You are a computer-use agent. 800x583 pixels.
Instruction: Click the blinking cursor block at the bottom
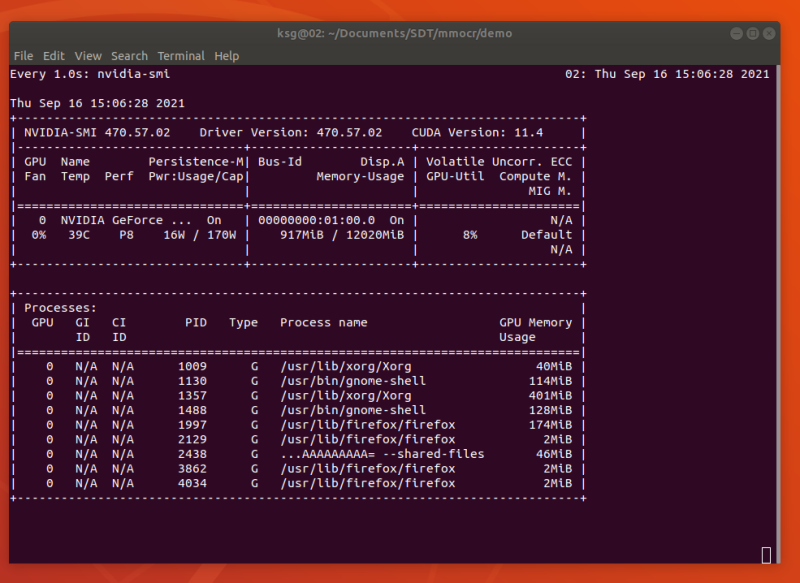tap(768, 552)
